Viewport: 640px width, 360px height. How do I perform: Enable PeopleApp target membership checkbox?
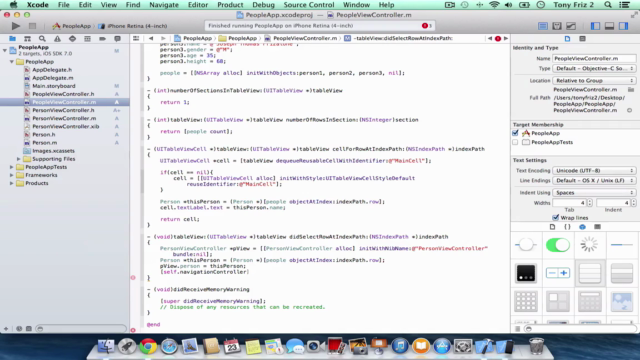coord(516,133)
